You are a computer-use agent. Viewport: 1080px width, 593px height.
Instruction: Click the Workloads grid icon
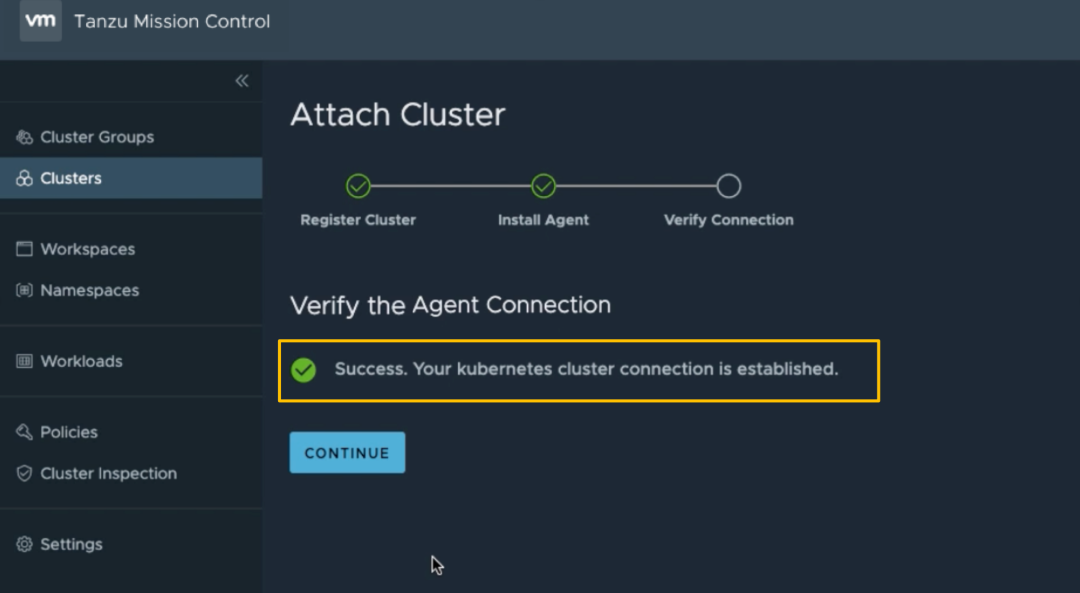pos(24,361)
